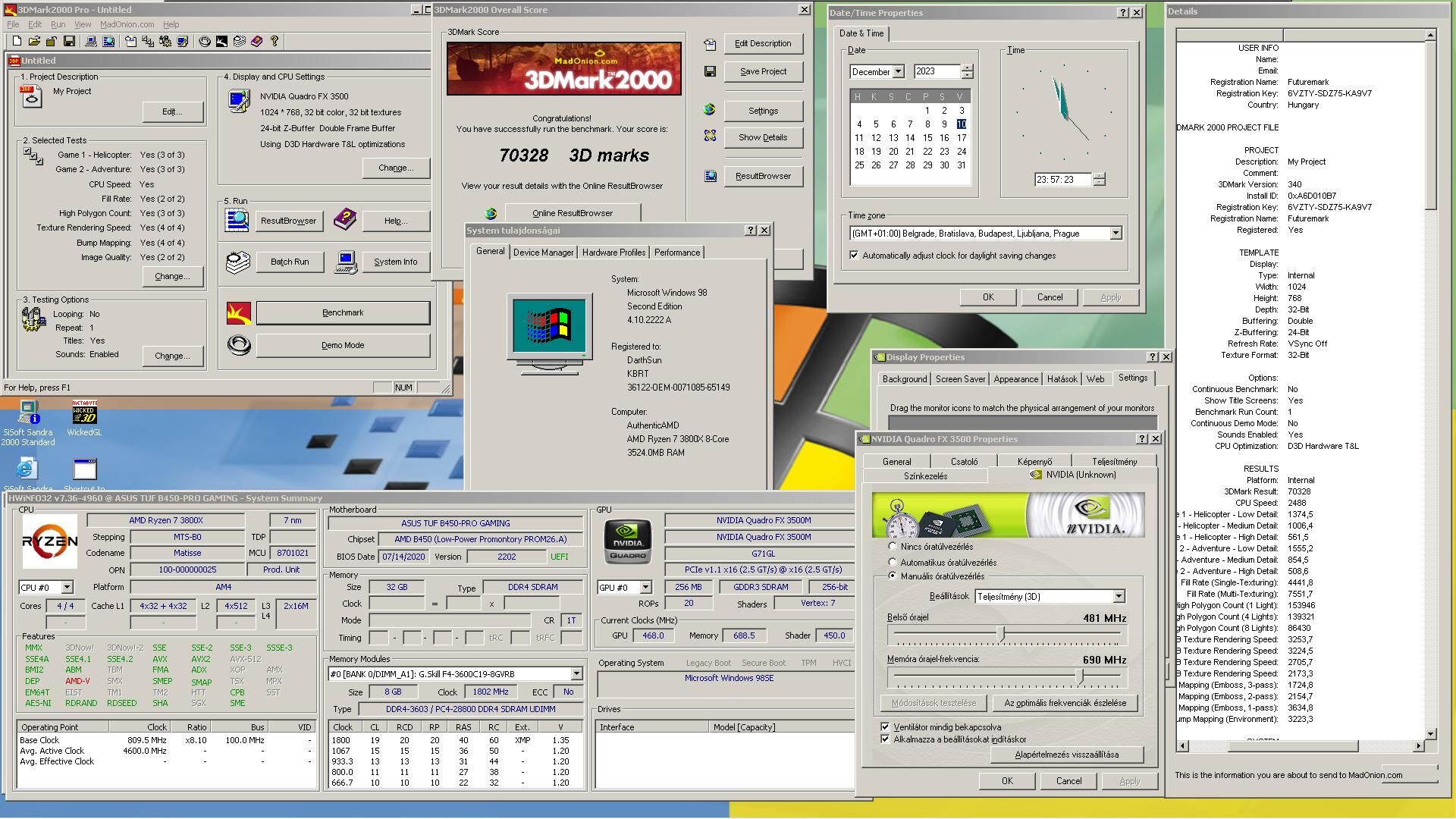
Task: Click the ResultBrowser magnifier toolbar icon
Action: (x=108, y=41)
